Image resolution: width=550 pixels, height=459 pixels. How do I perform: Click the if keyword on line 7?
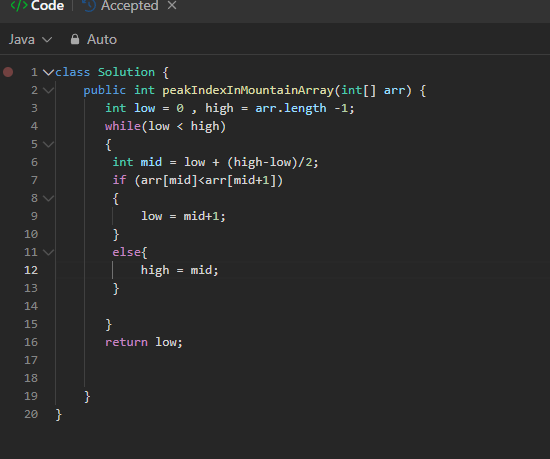(x=119, y=180)
